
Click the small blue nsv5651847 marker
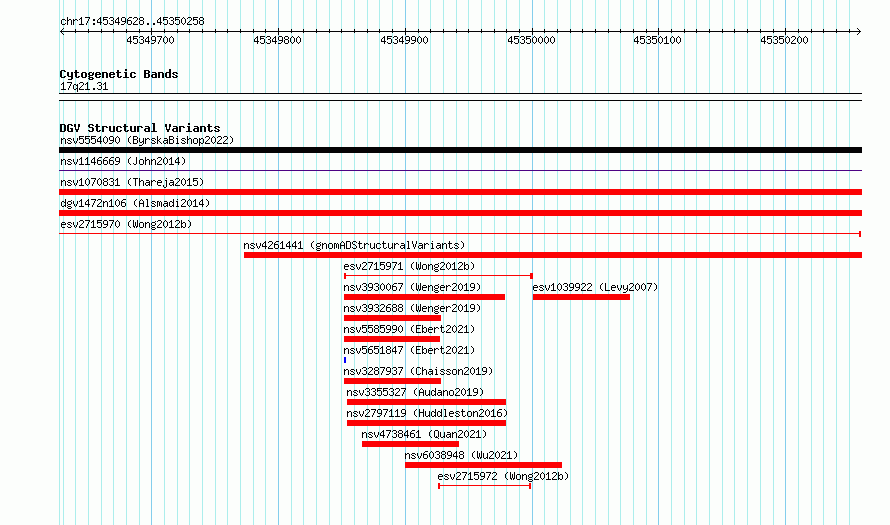[x=345, y=360]
